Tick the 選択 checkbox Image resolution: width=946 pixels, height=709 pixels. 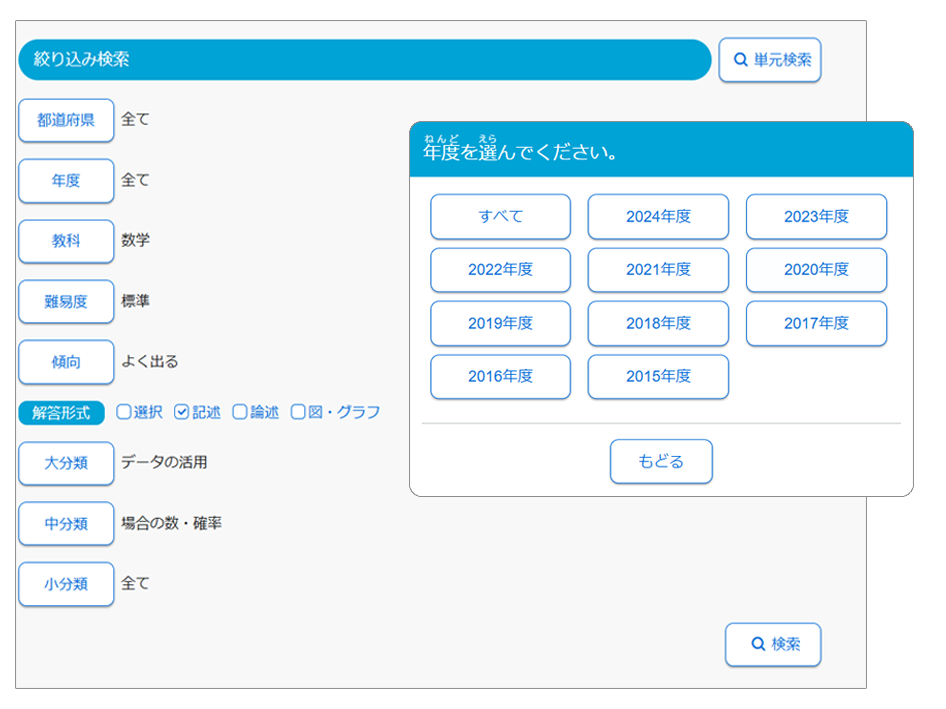coord(124,412)
